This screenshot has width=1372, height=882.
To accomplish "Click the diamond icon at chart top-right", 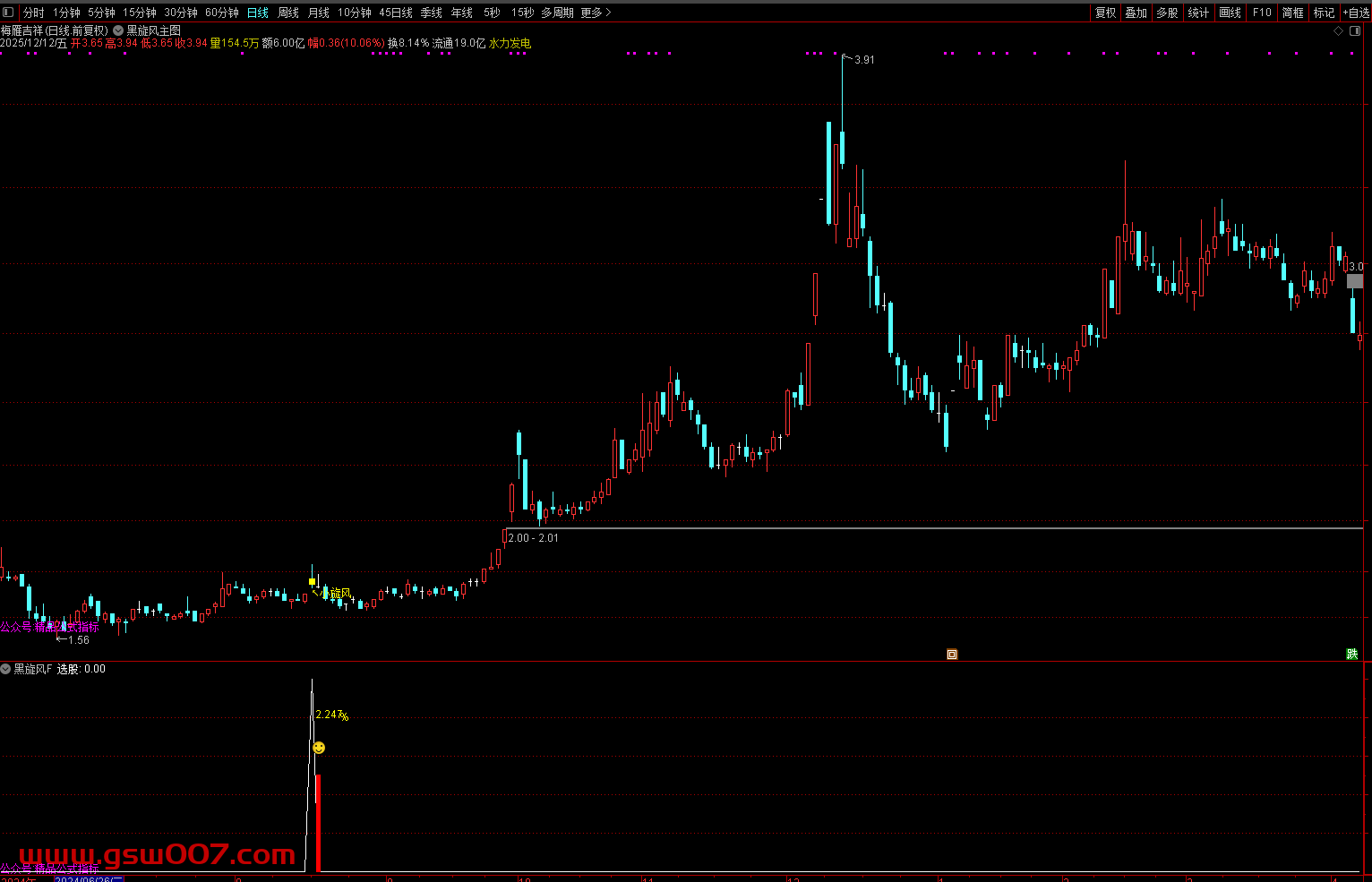I will point(1339,30).
